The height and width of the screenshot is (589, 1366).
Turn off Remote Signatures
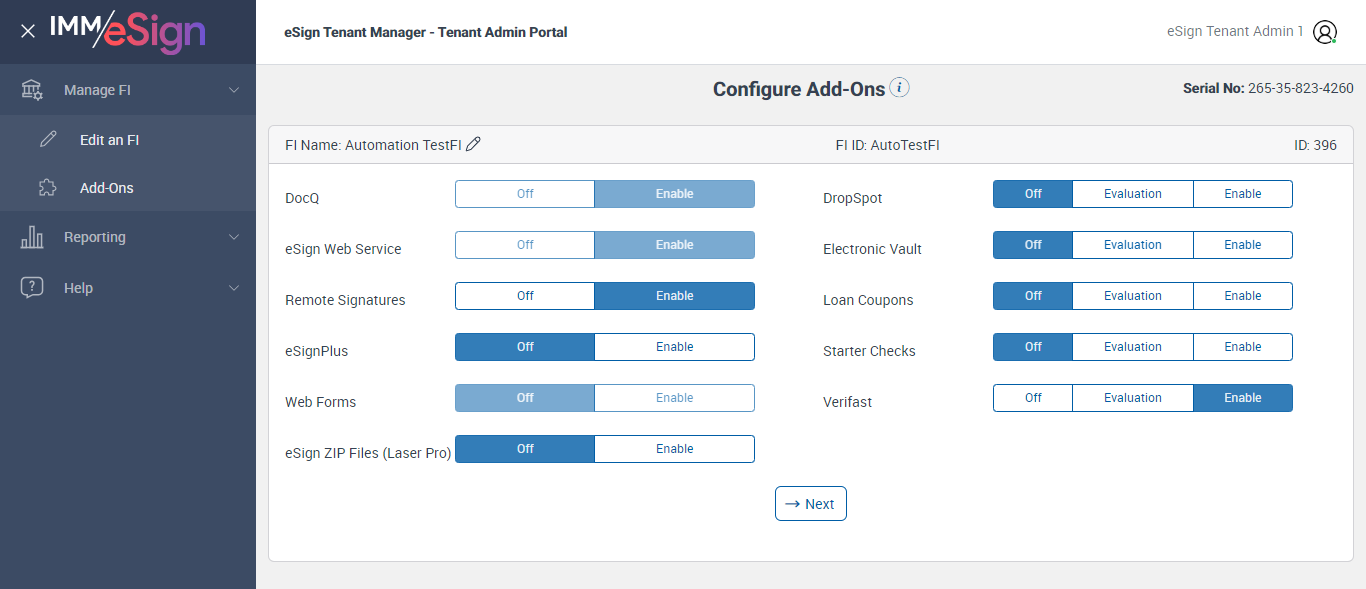point(525,296)
